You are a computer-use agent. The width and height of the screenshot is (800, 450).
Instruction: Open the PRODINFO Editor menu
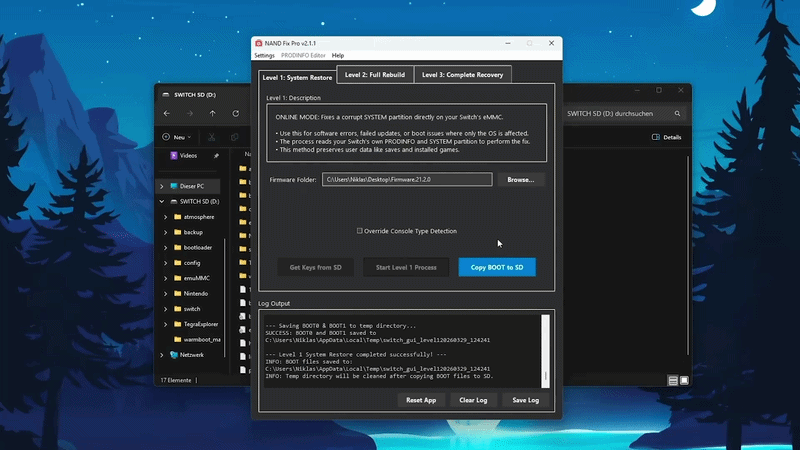[x=303, y=55]
